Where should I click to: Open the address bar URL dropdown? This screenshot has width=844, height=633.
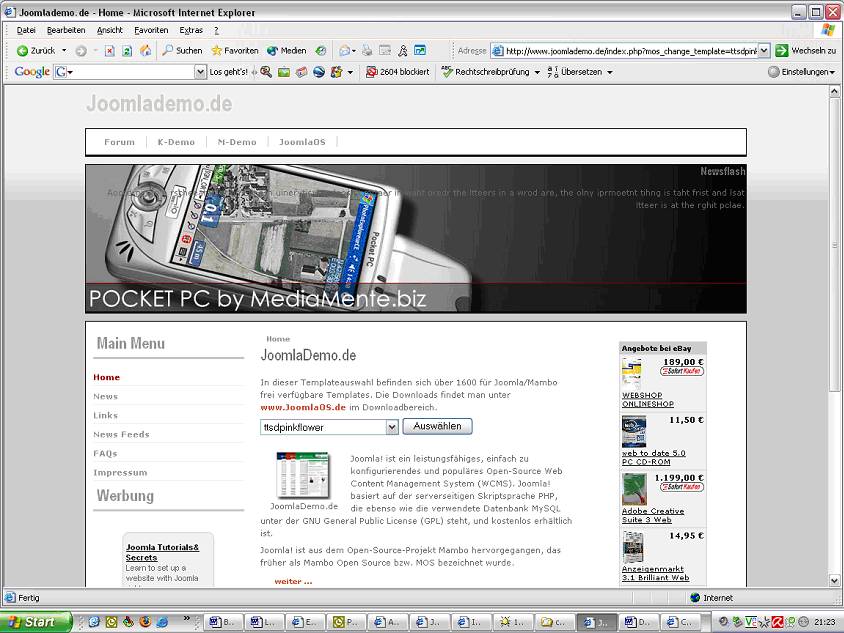(x=764, y=51)
